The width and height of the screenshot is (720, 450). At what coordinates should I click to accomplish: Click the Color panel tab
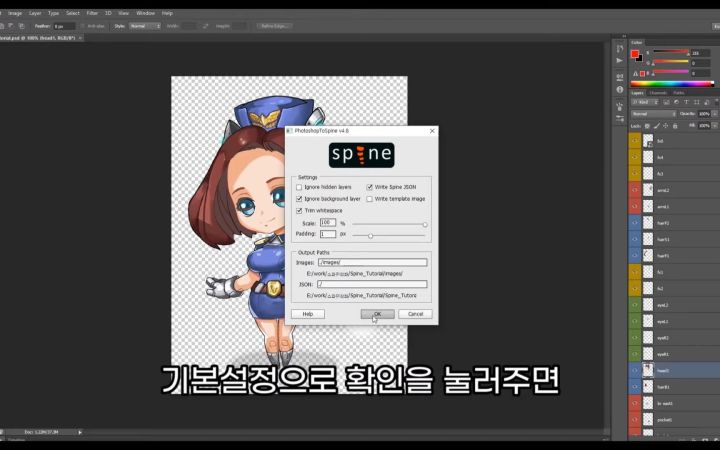[637, 43]
